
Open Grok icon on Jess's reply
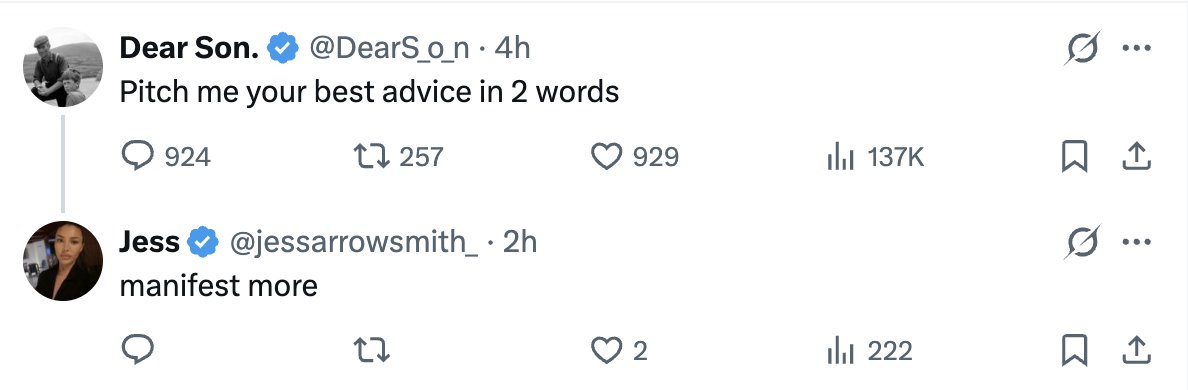point(1082,242)
